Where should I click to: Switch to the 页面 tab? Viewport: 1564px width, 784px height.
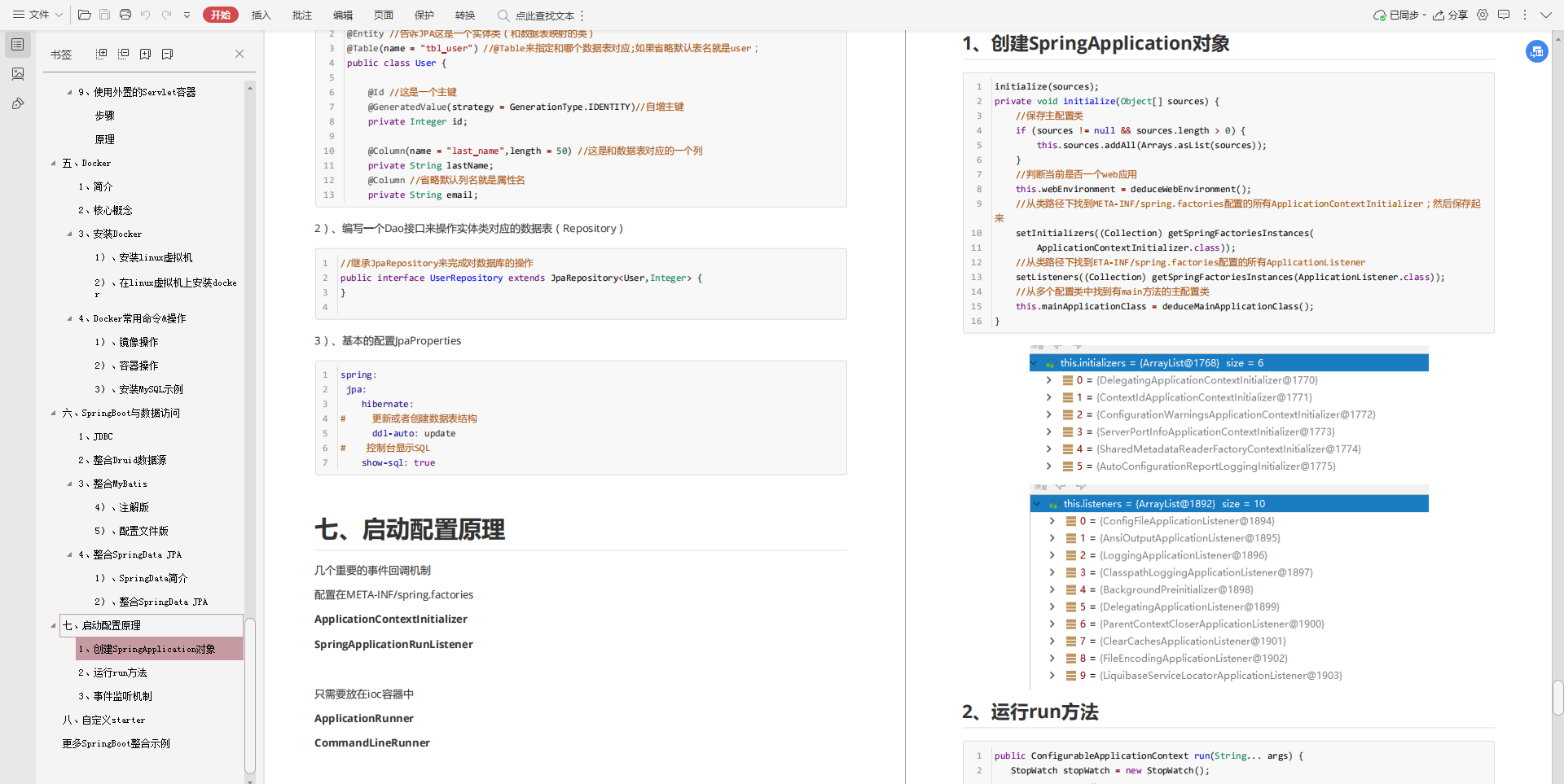click(384, 15)
